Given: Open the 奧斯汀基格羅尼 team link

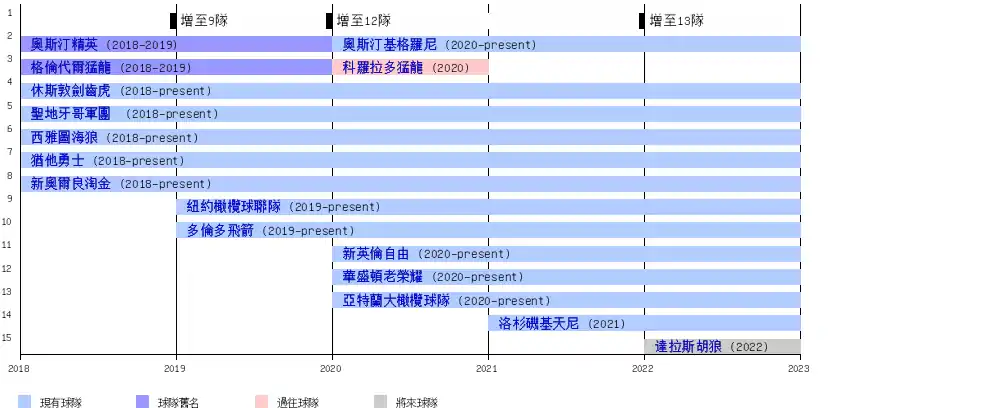Looking at the screenshot, I should [x=390, y=45].
